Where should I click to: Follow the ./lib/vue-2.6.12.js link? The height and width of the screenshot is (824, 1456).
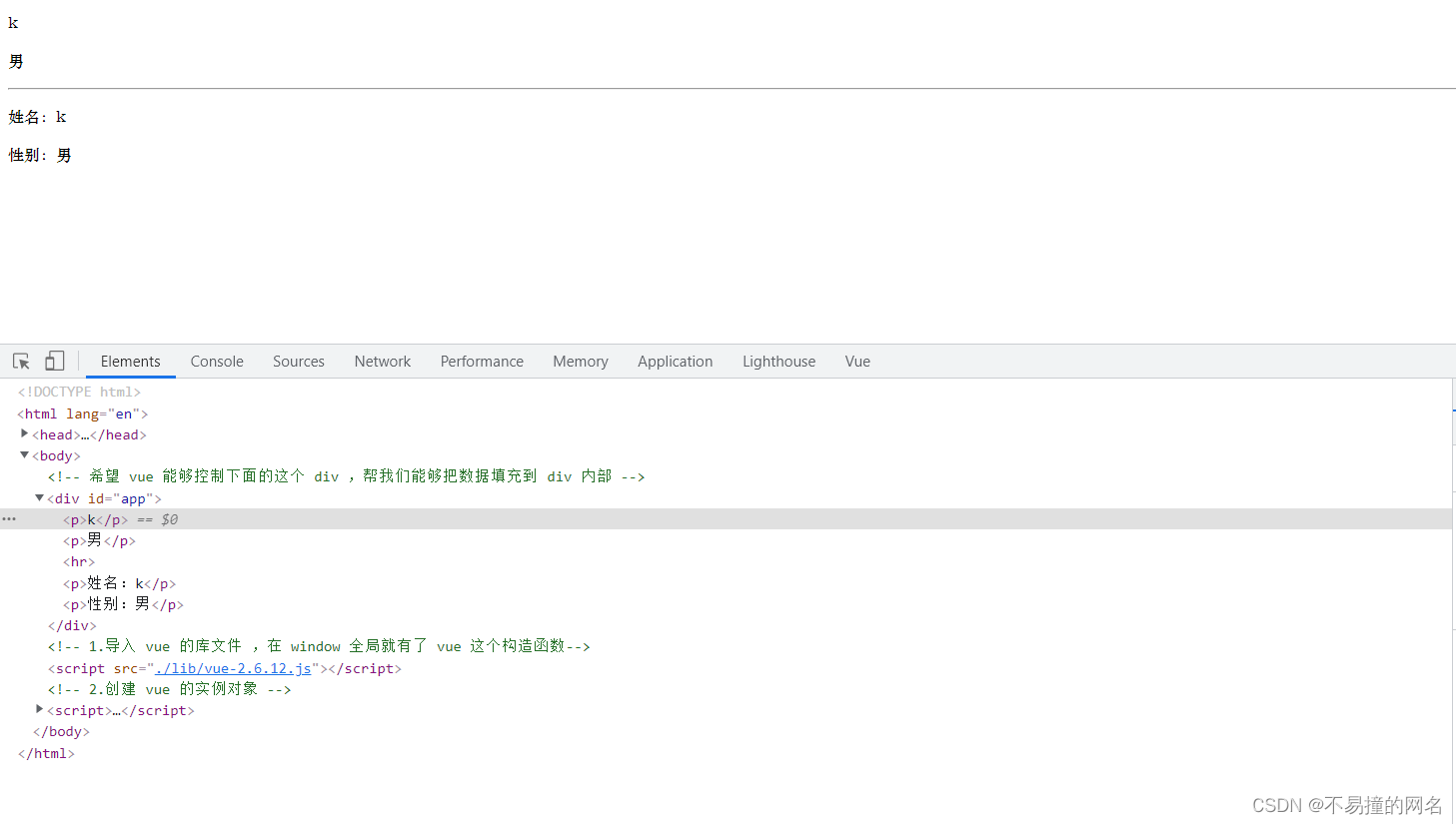[233, 668]
